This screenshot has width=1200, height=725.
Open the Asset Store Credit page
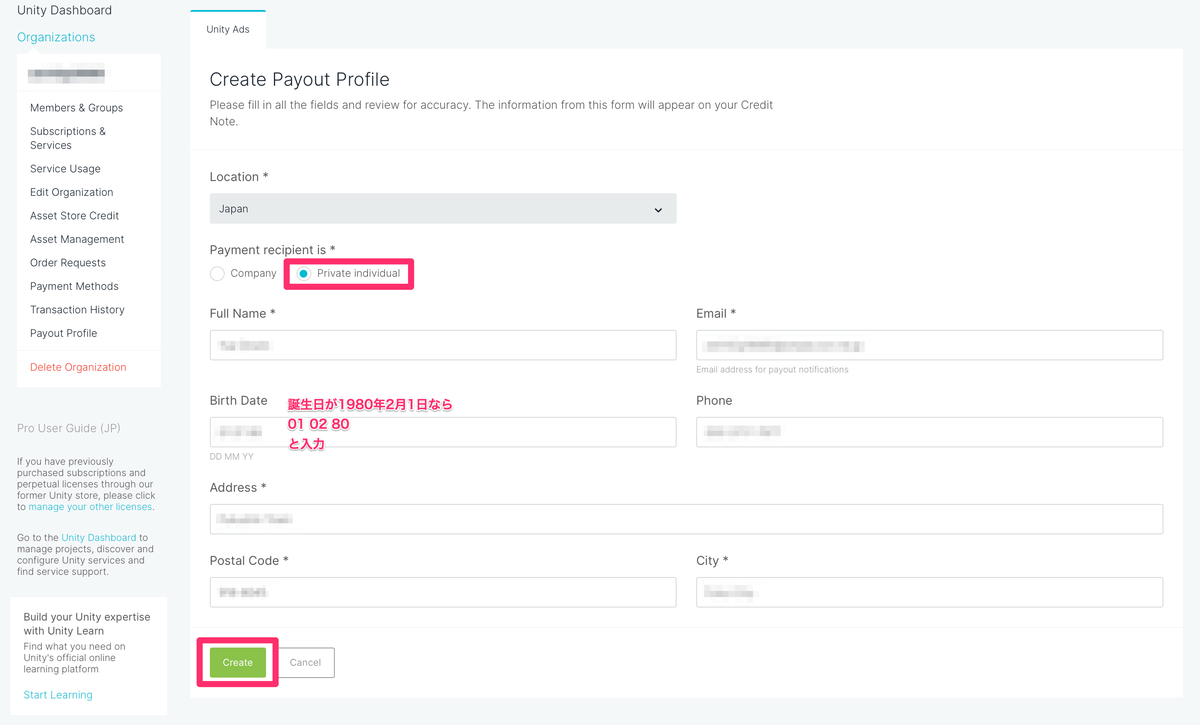point(74,216)
